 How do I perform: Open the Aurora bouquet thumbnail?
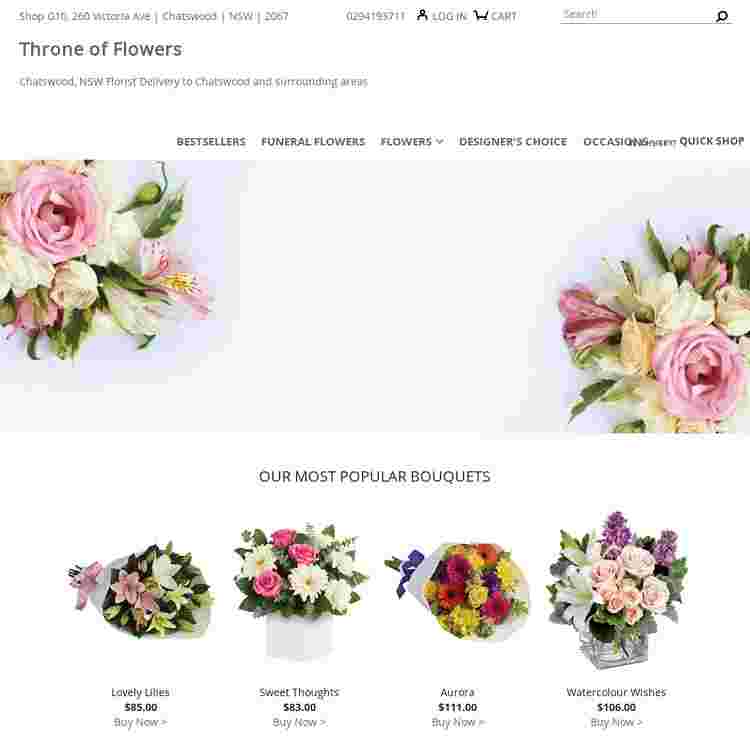pos(457,591)
